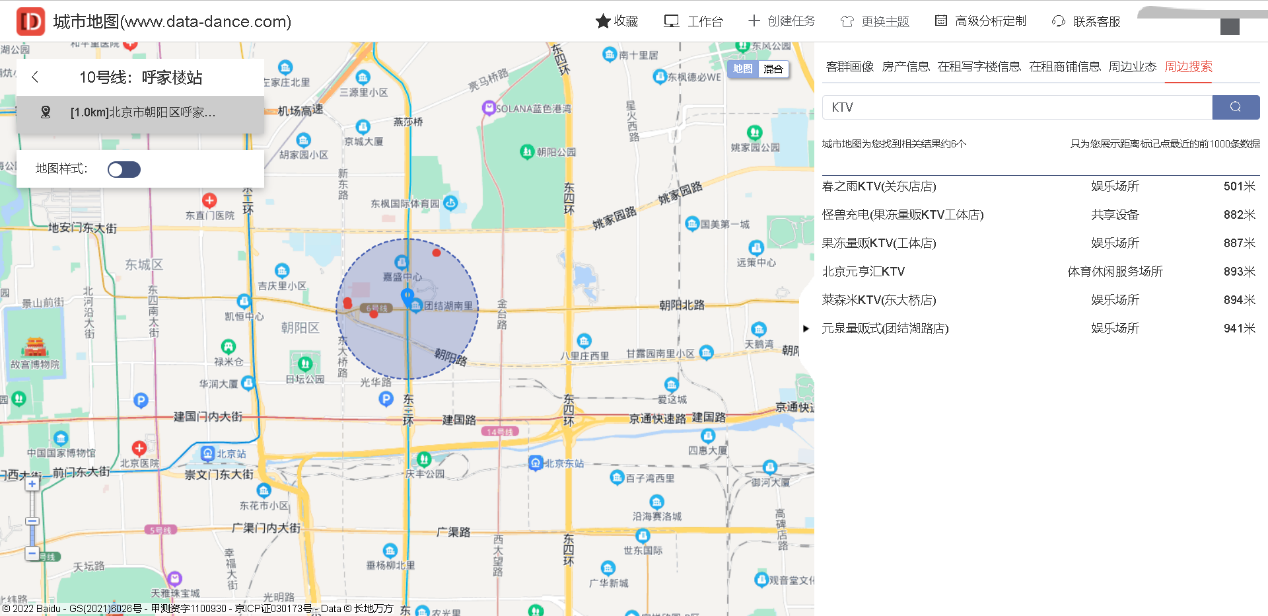Screen dimensions: 1268x616
Task: Collapse side panel with the black triangle arrow
Action: (807, 328)
